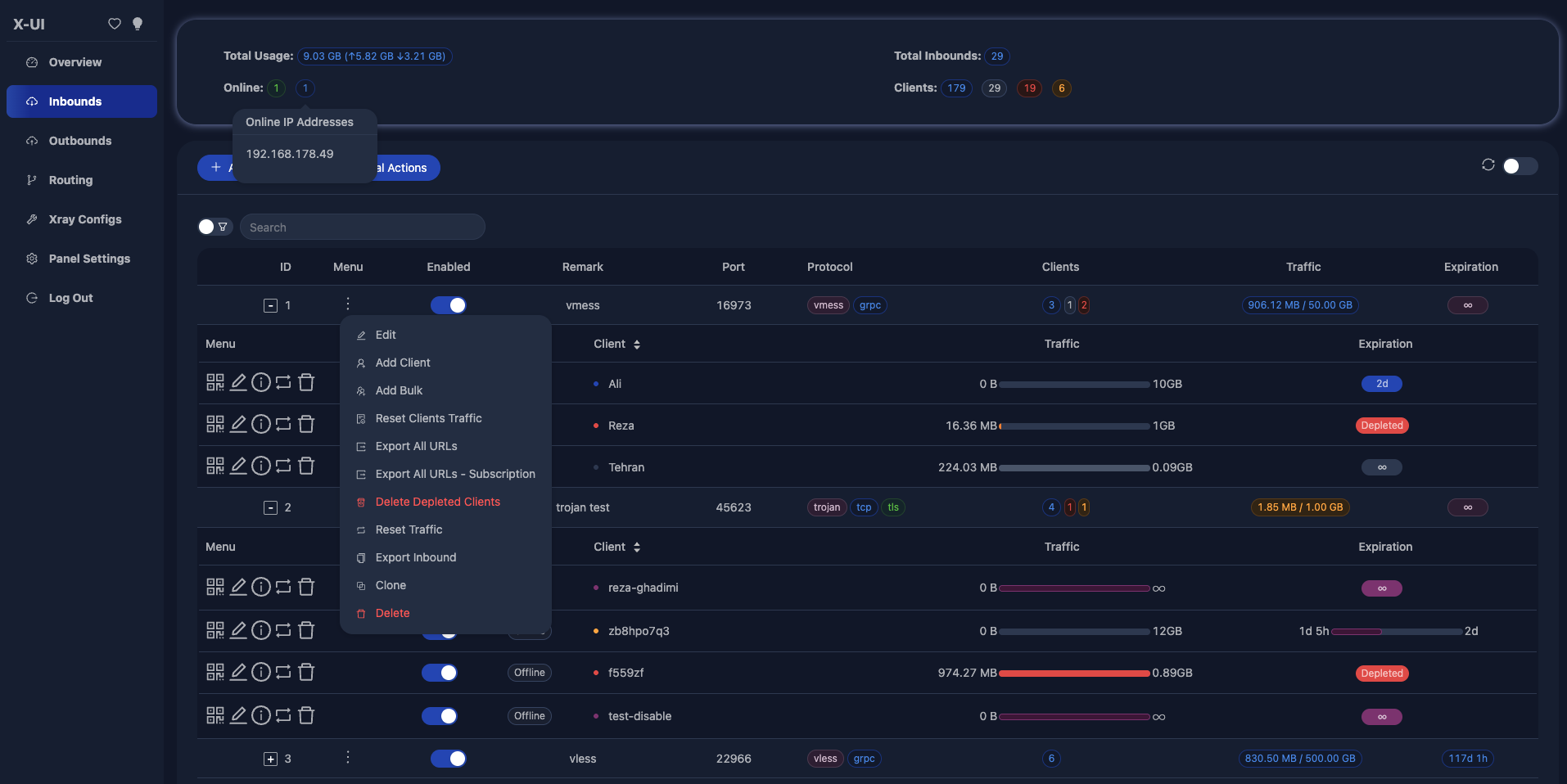Image resolution: width=1567 pixels, height=784 pixels.
Task: Click the heart donate icon
Action: point(115,24)
